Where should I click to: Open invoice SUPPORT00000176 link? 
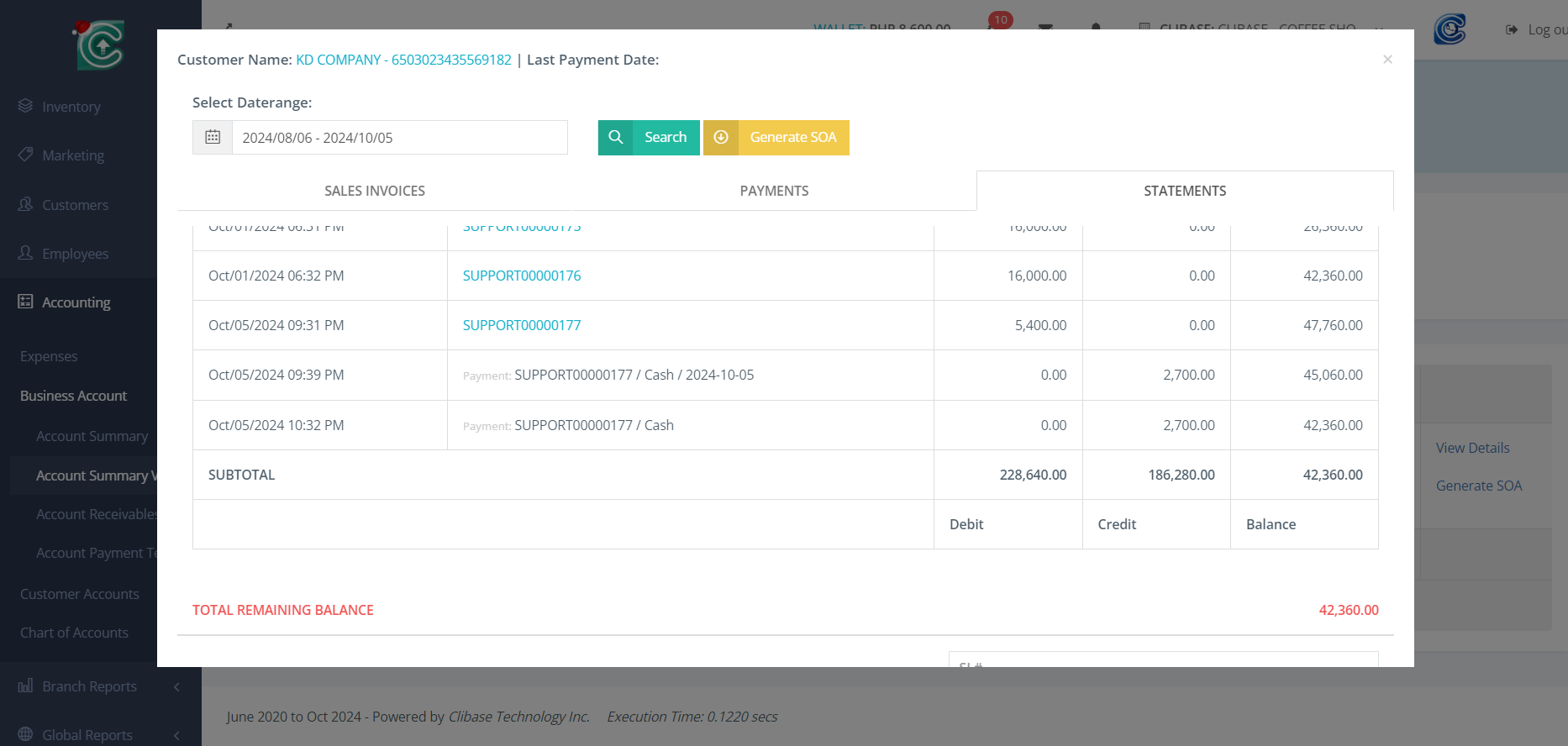(x=522, y=276)
